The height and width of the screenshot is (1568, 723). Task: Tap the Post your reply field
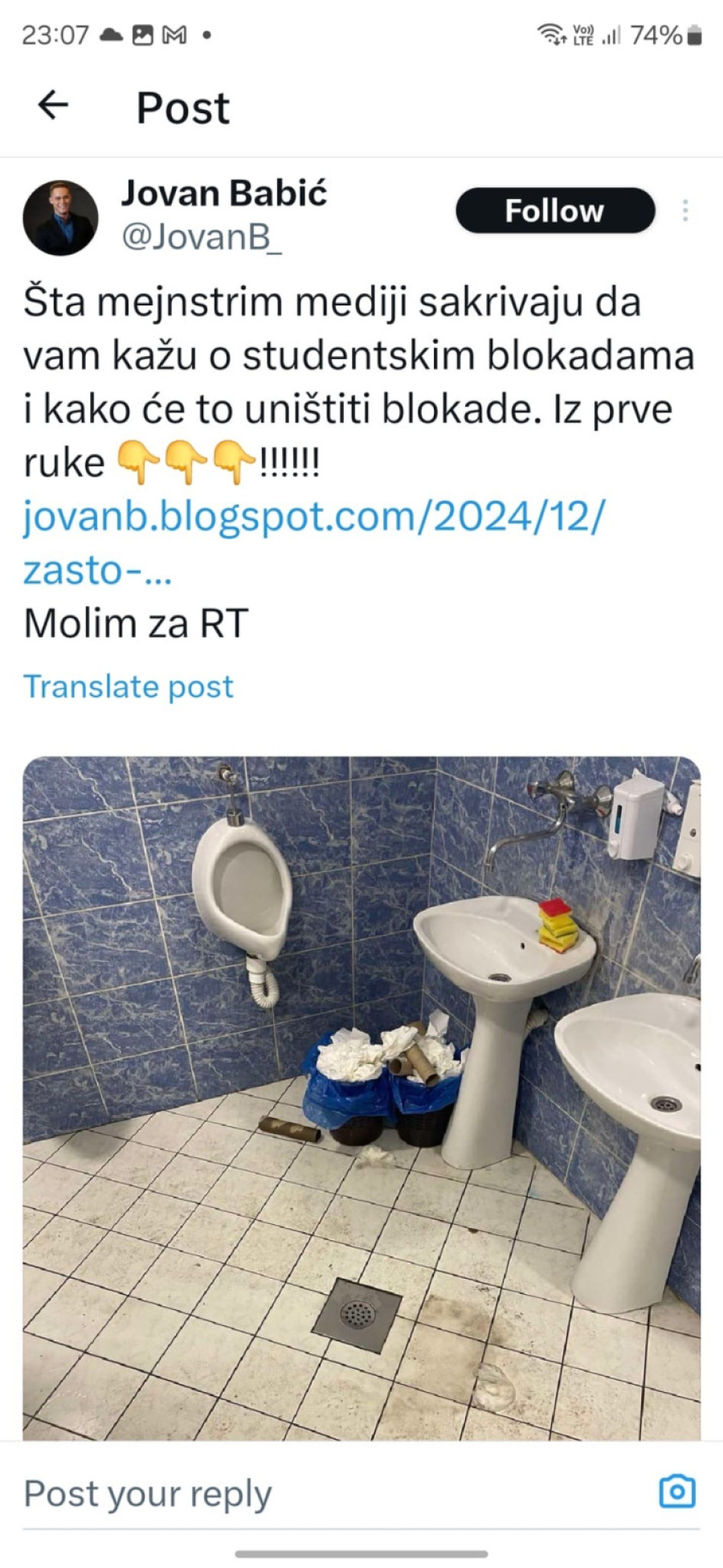[337, 1493]
